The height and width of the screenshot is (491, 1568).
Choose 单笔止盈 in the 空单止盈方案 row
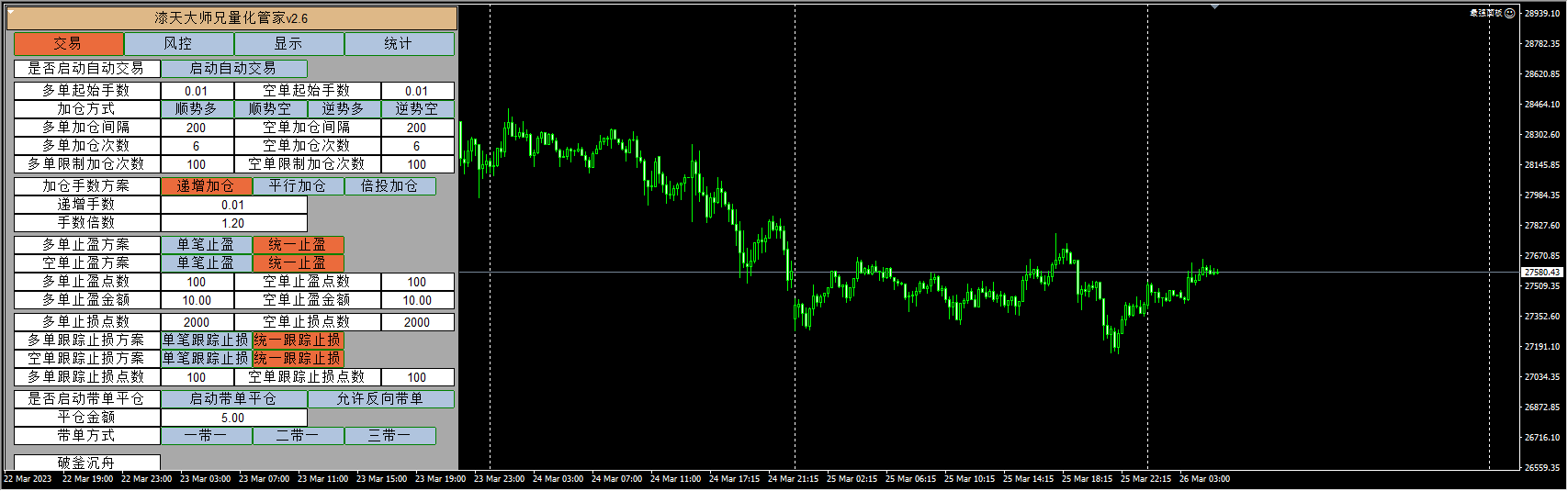[x=207, y=263]
